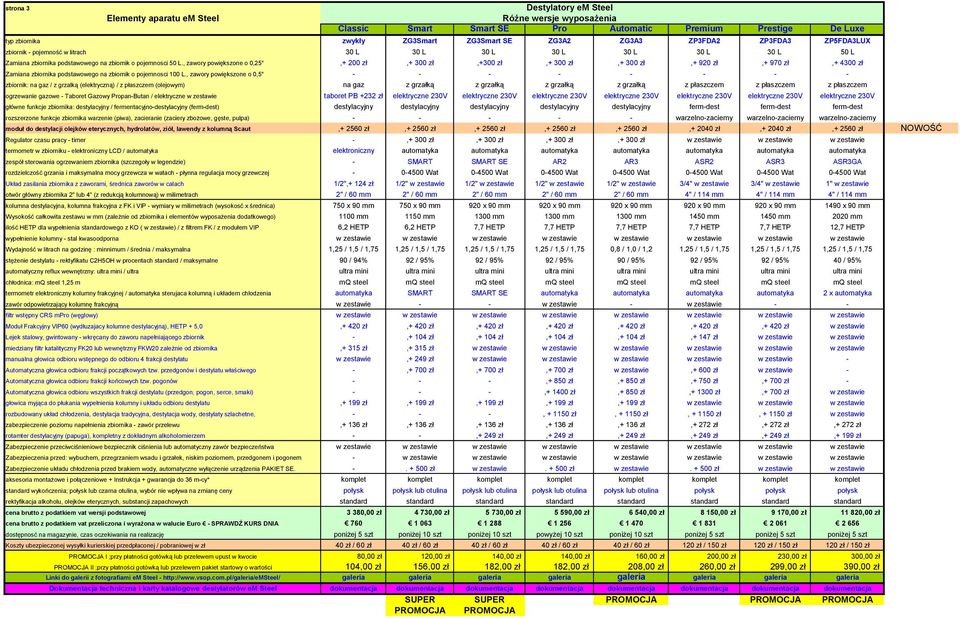Viewport: 960px width, 619px height.
Task: Click the euro price € 1 063
Action: tap(420, 523)
